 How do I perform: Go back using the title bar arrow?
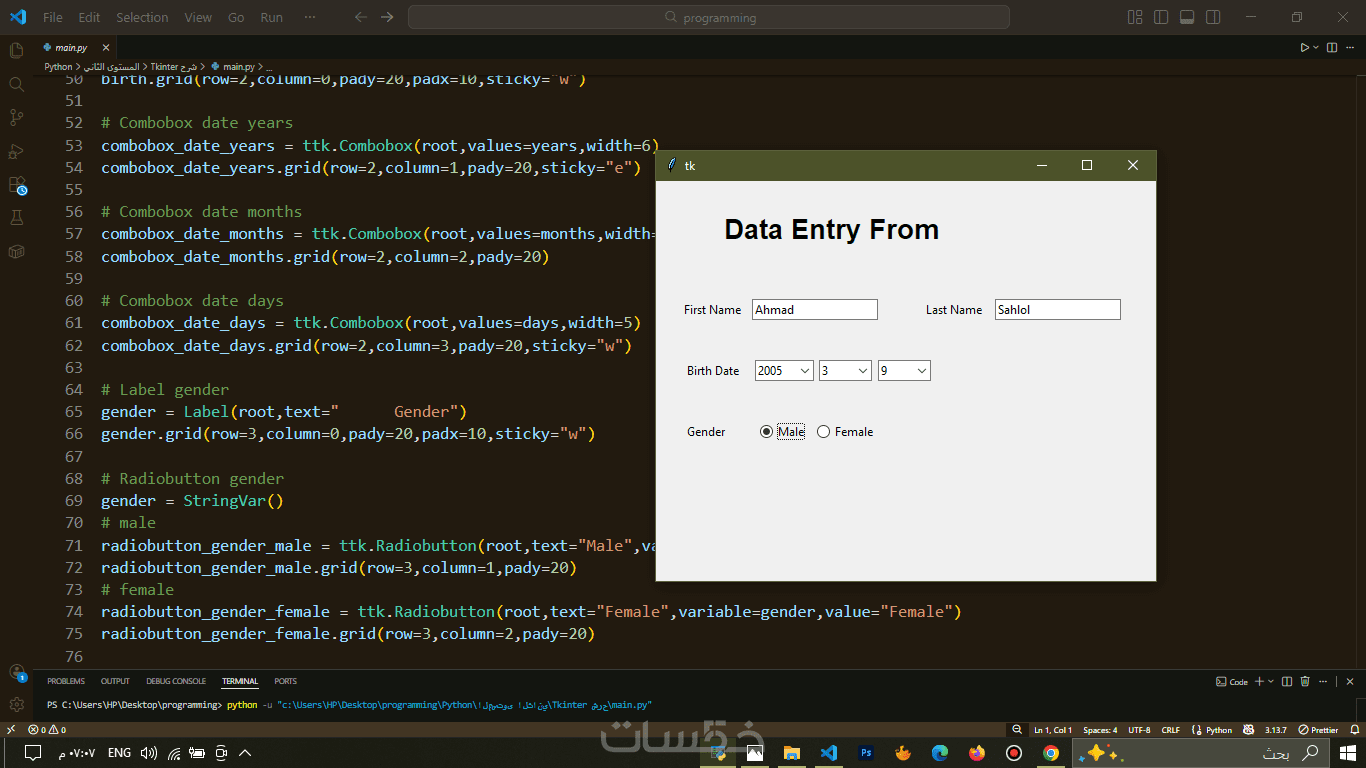click(x=361, y=17)
